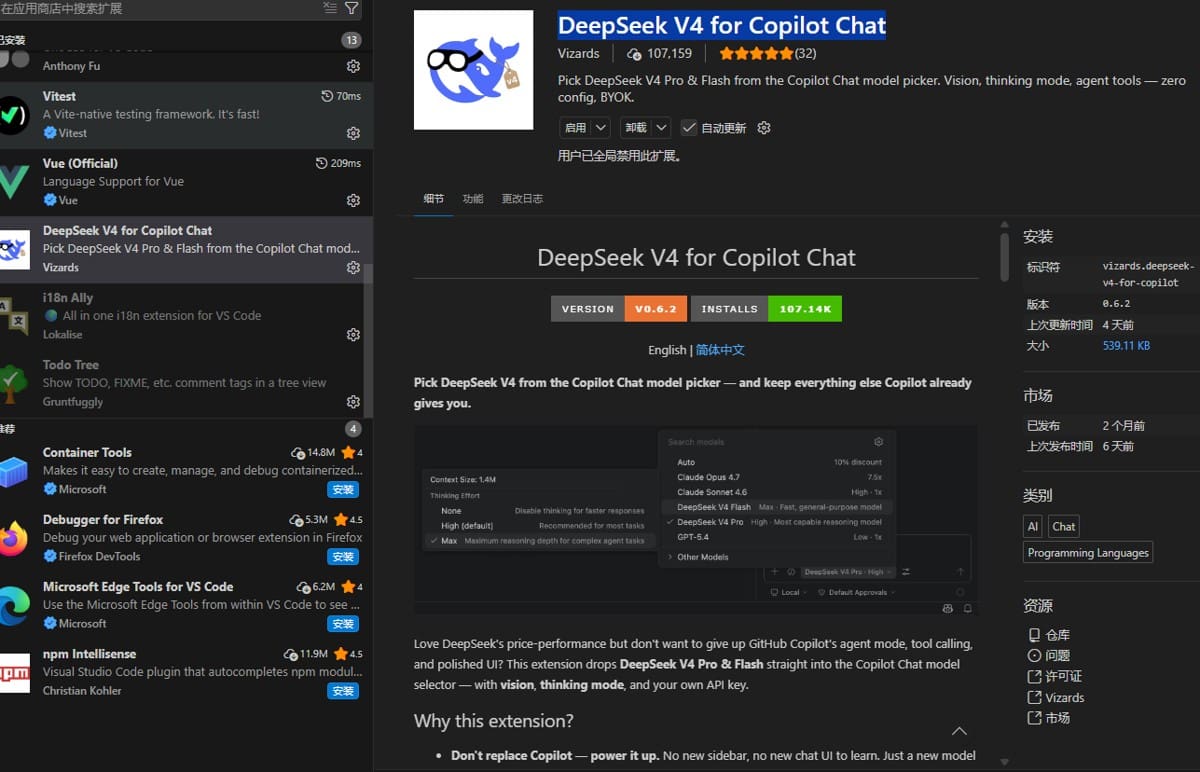Click the 539.11 KB size link

1126,346
